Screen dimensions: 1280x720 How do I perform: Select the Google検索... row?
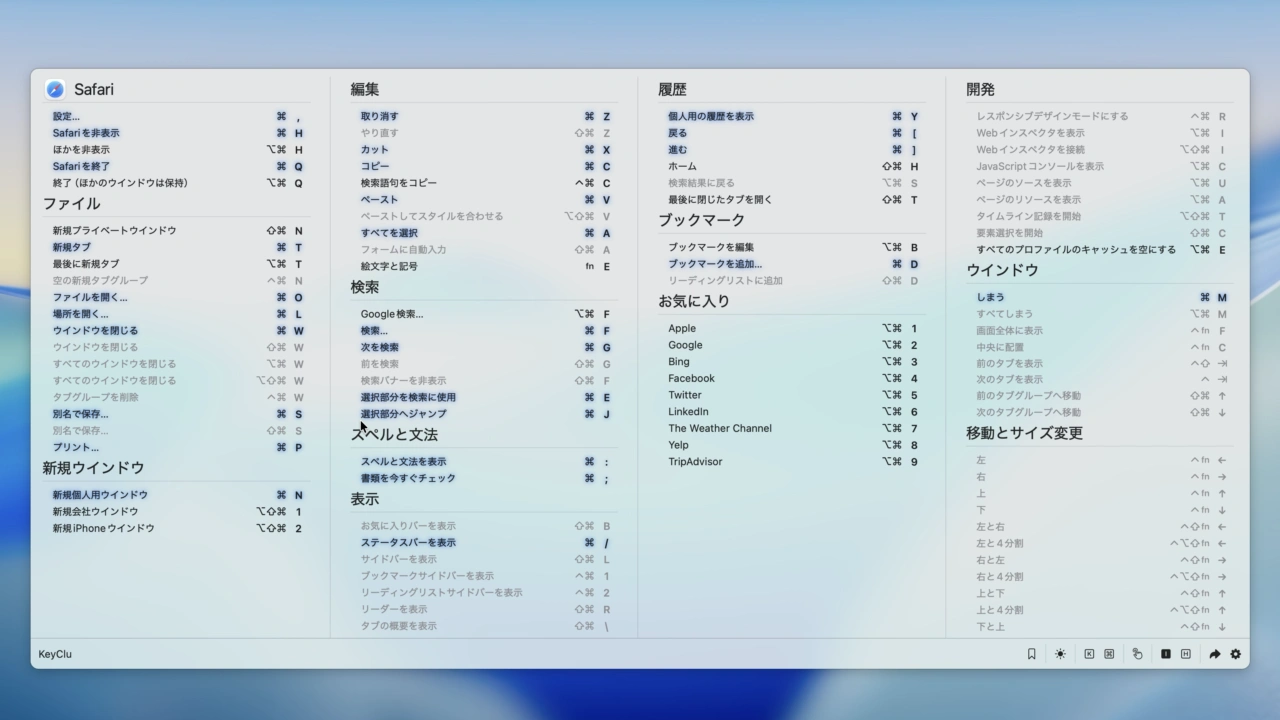pos(486,314)
